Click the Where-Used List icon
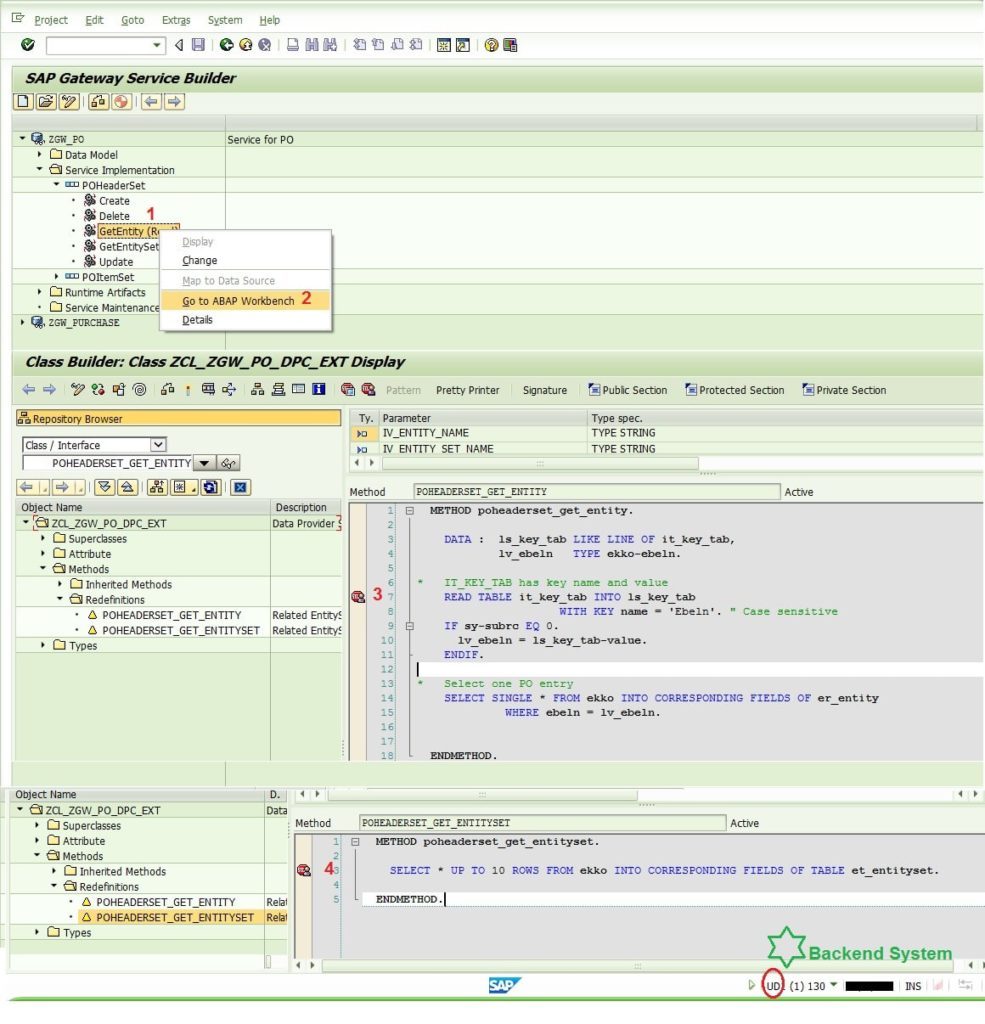 [229, 389]
